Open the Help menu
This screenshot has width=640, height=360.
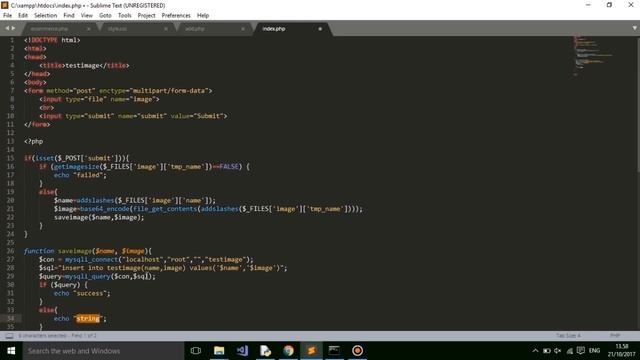(x=203, y=16)
